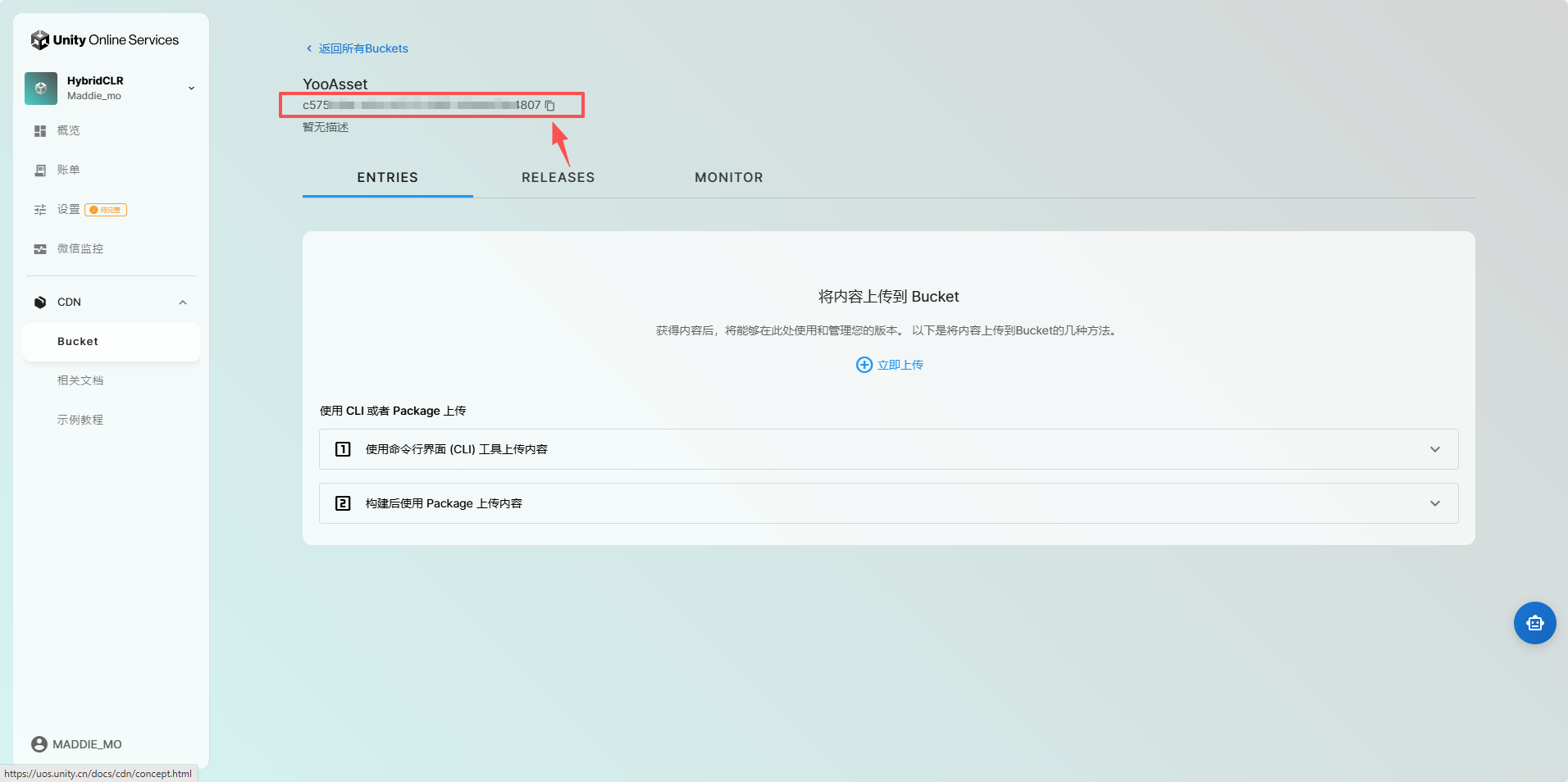Viewport: 1568px width, 782px height.
Task: Copy the bucket ID with copy icon
Action: tap(550, 106)
